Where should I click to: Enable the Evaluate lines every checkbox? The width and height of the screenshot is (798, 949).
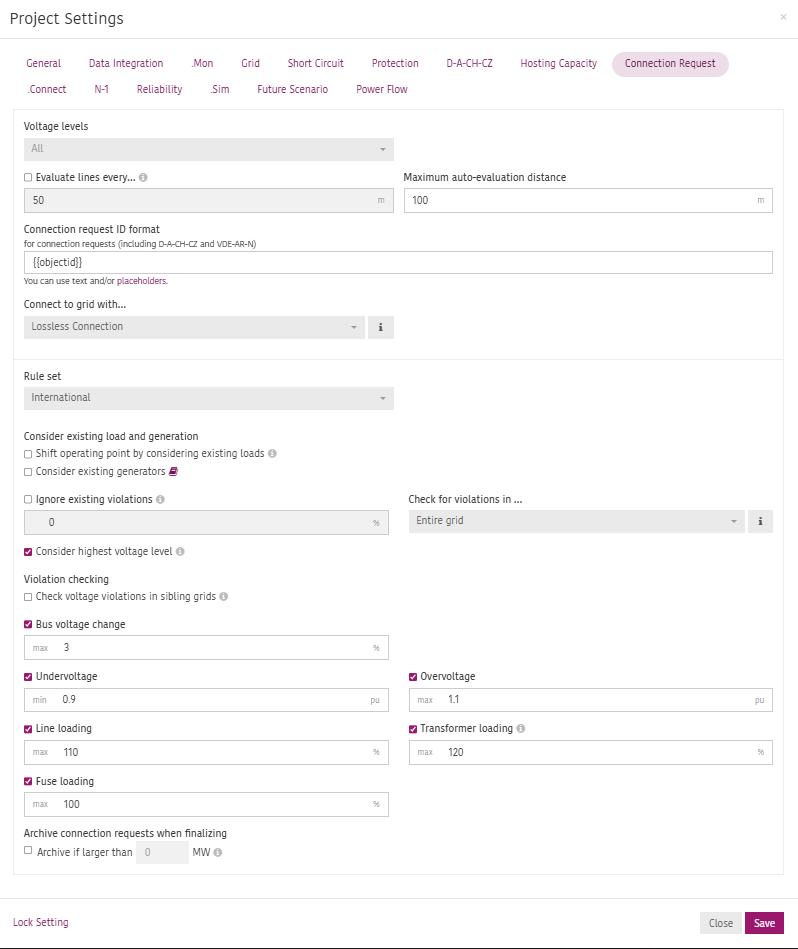[x=28, y=177]
